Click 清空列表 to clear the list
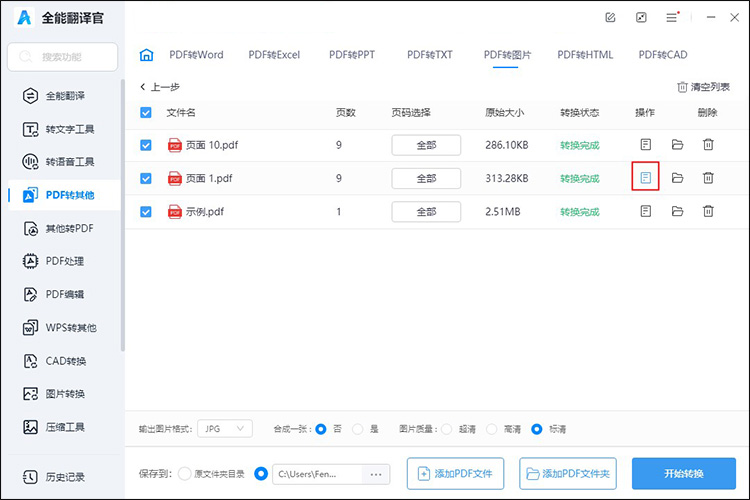The width and height of the screenshot is (750, 500). point(704,87)
